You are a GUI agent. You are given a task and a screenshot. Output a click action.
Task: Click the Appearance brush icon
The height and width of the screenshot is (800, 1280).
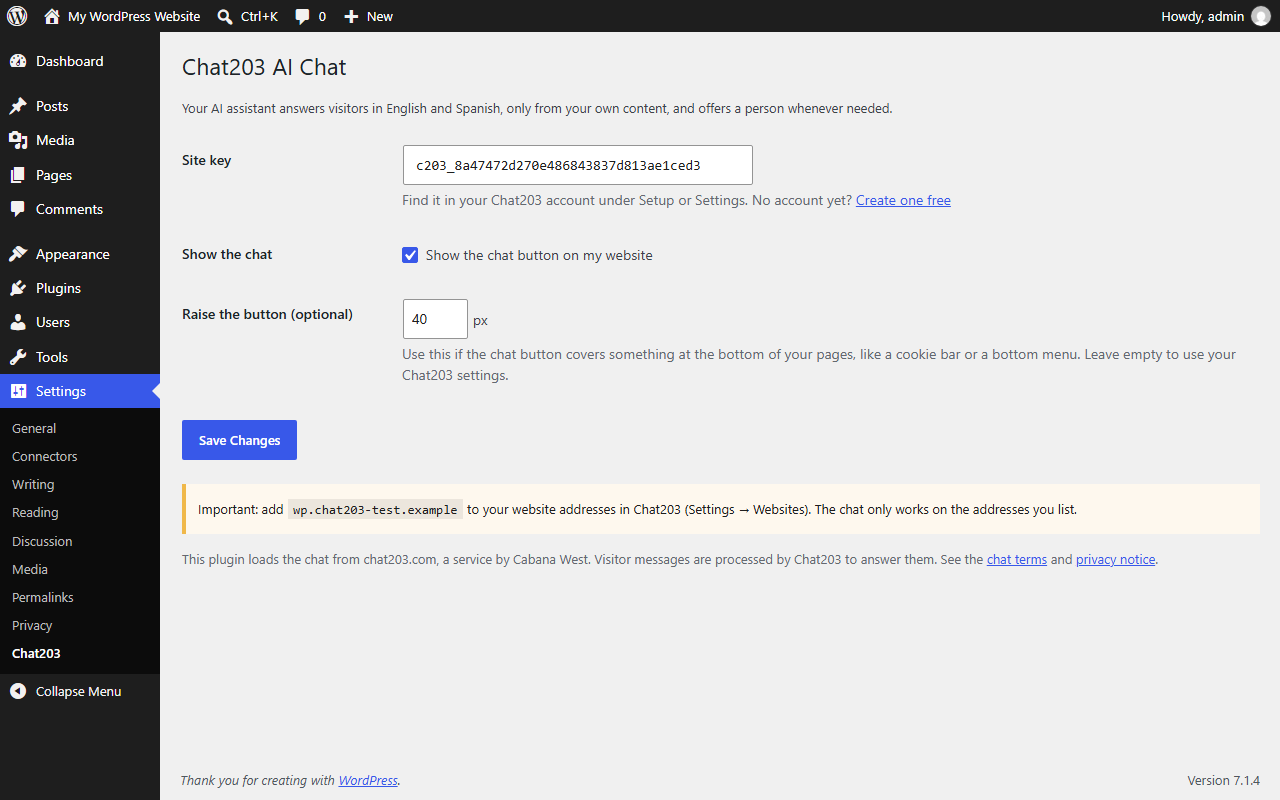18,254
